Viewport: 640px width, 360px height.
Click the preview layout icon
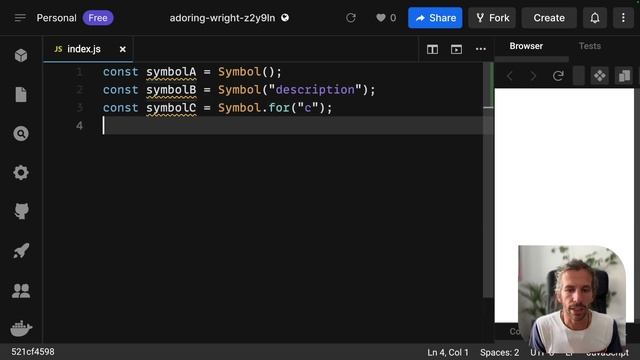456,49
